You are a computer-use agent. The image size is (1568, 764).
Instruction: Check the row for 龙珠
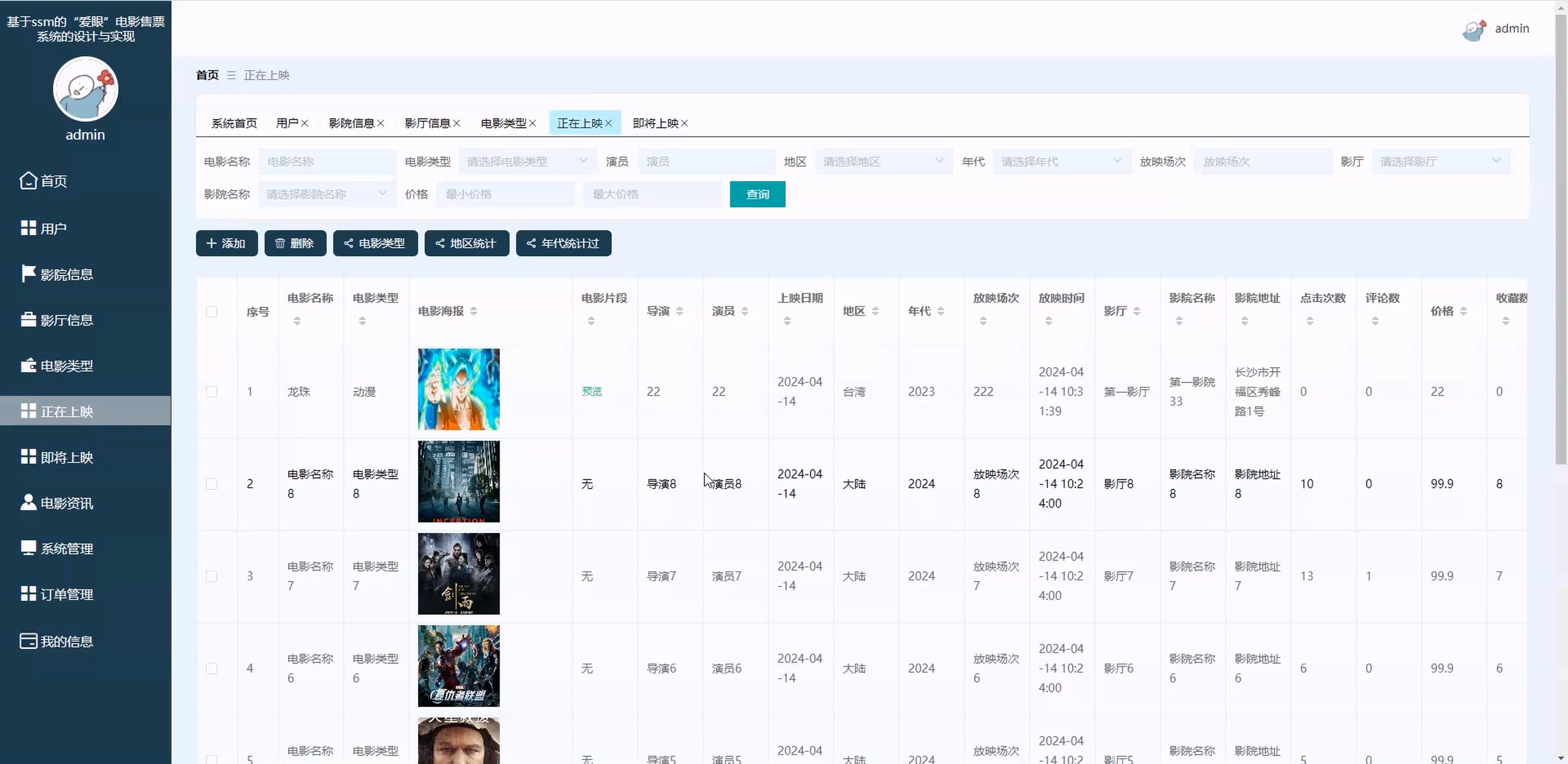[x=211, y=391]
